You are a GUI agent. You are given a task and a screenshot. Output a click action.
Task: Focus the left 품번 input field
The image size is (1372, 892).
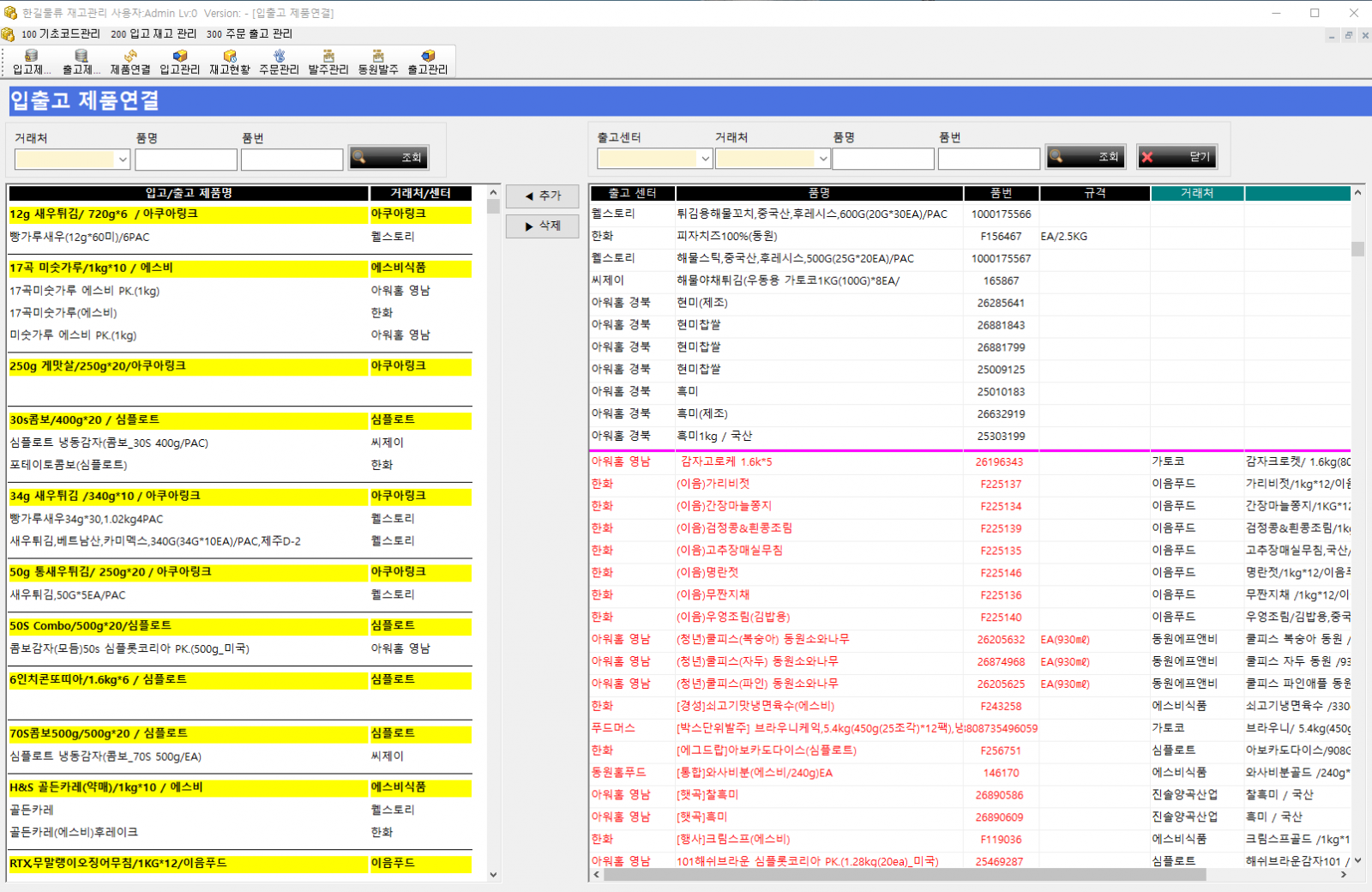click(x=292, y=160)
